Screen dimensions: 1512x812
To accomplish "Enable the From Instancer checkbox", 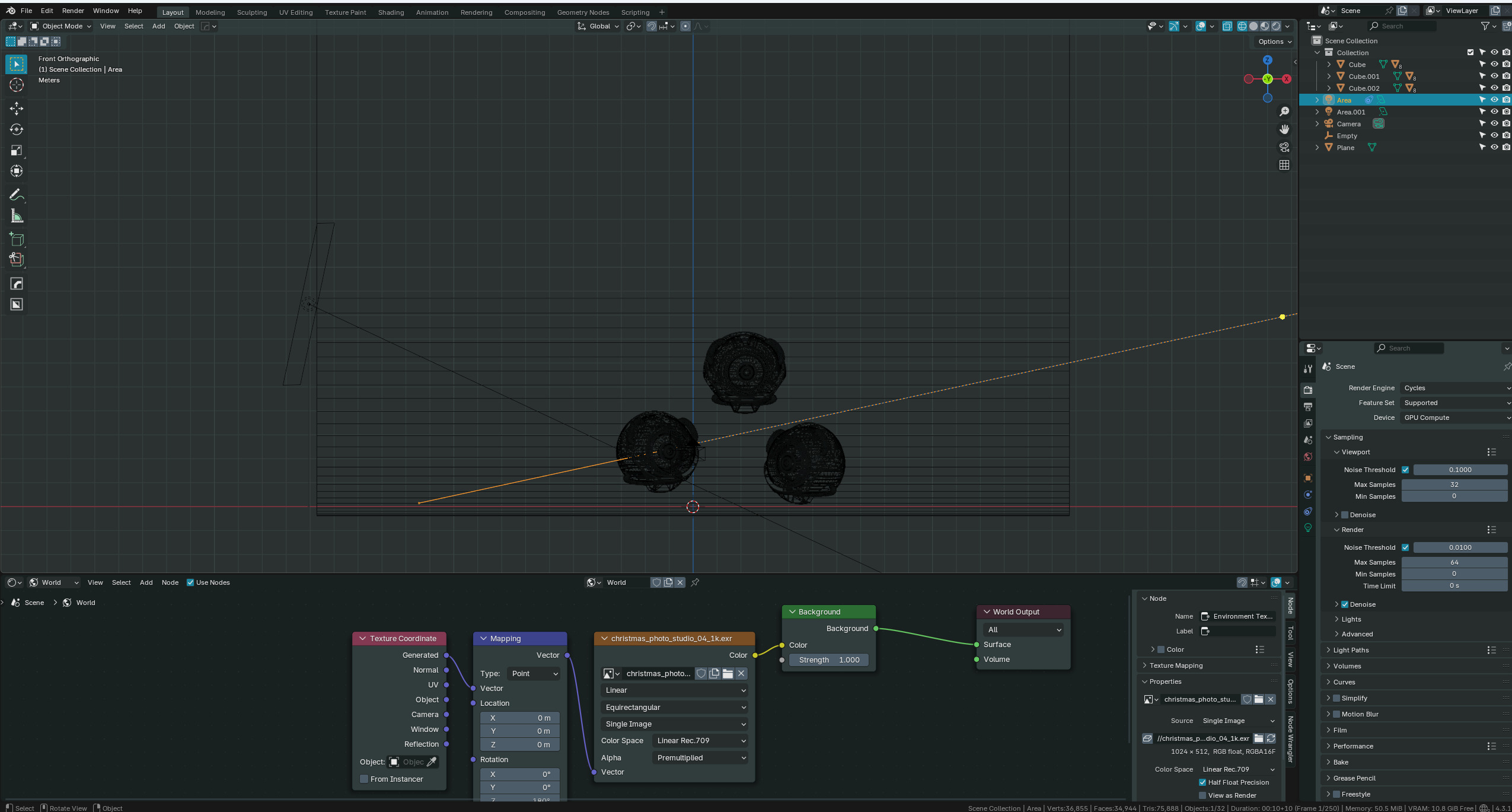I will click(x=364, y=779).
